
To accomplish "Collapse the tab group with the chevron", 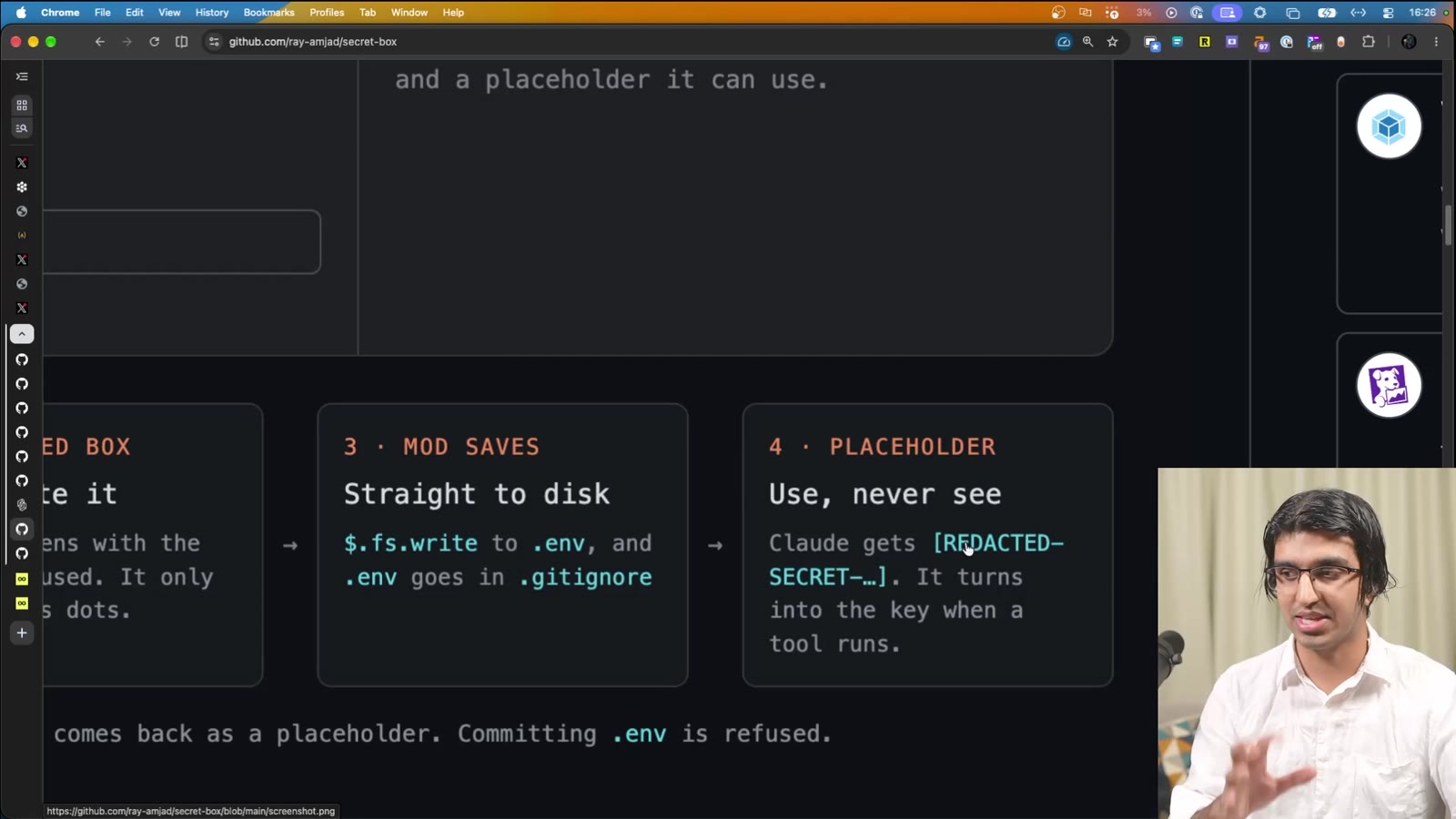I will (22, 334).
